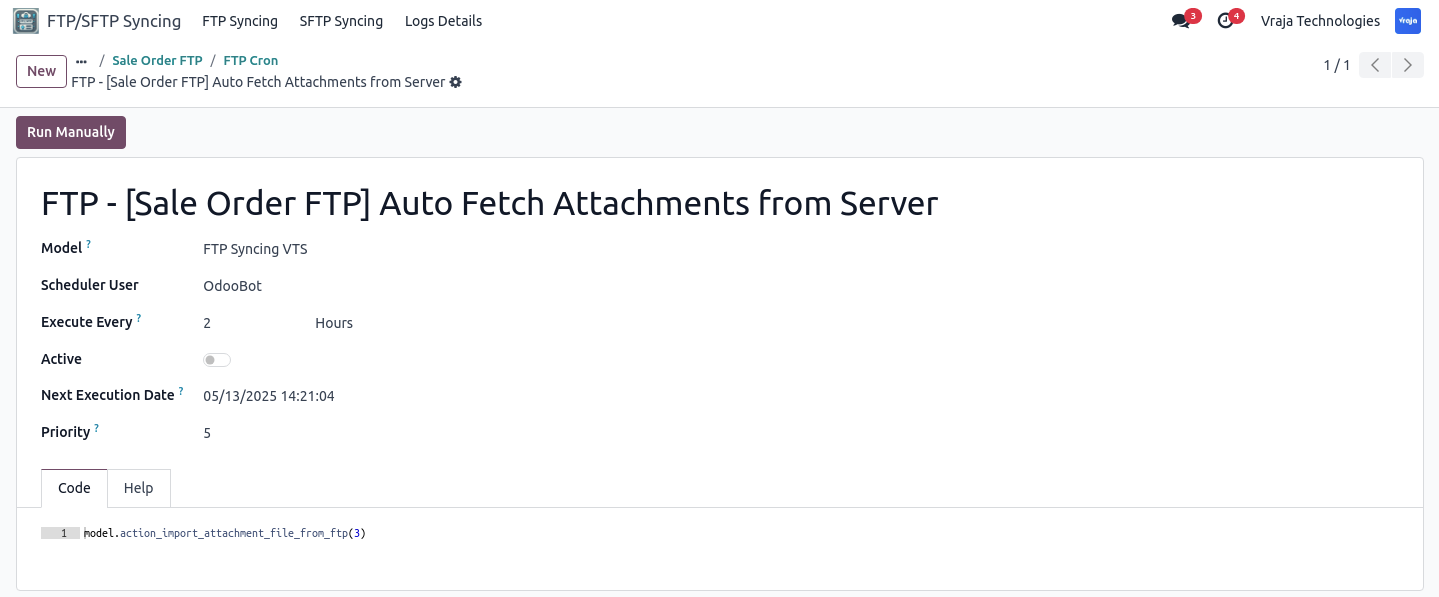Expand the breadcrumb ellipsis menu

pos(82,61)
